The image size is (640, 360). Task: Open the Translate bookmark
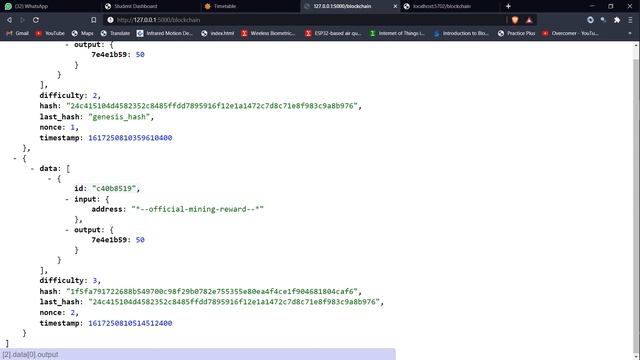coord(115,33)
